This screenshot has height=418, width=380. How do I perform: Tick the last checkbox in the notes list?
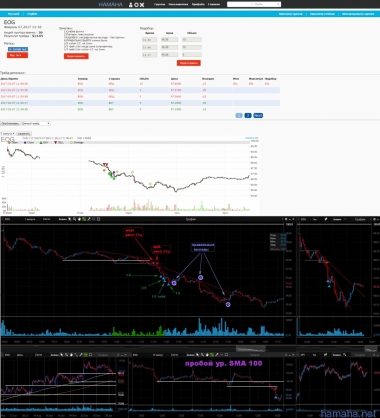(66, 49)
